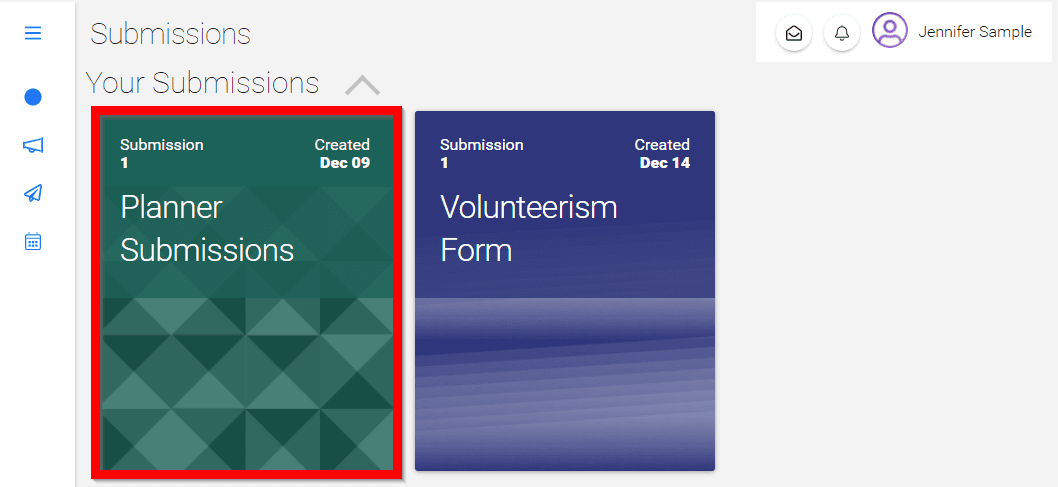Open the Planner Submissions card
This screenshot has height=487, width=1058.
coord(247,293)
